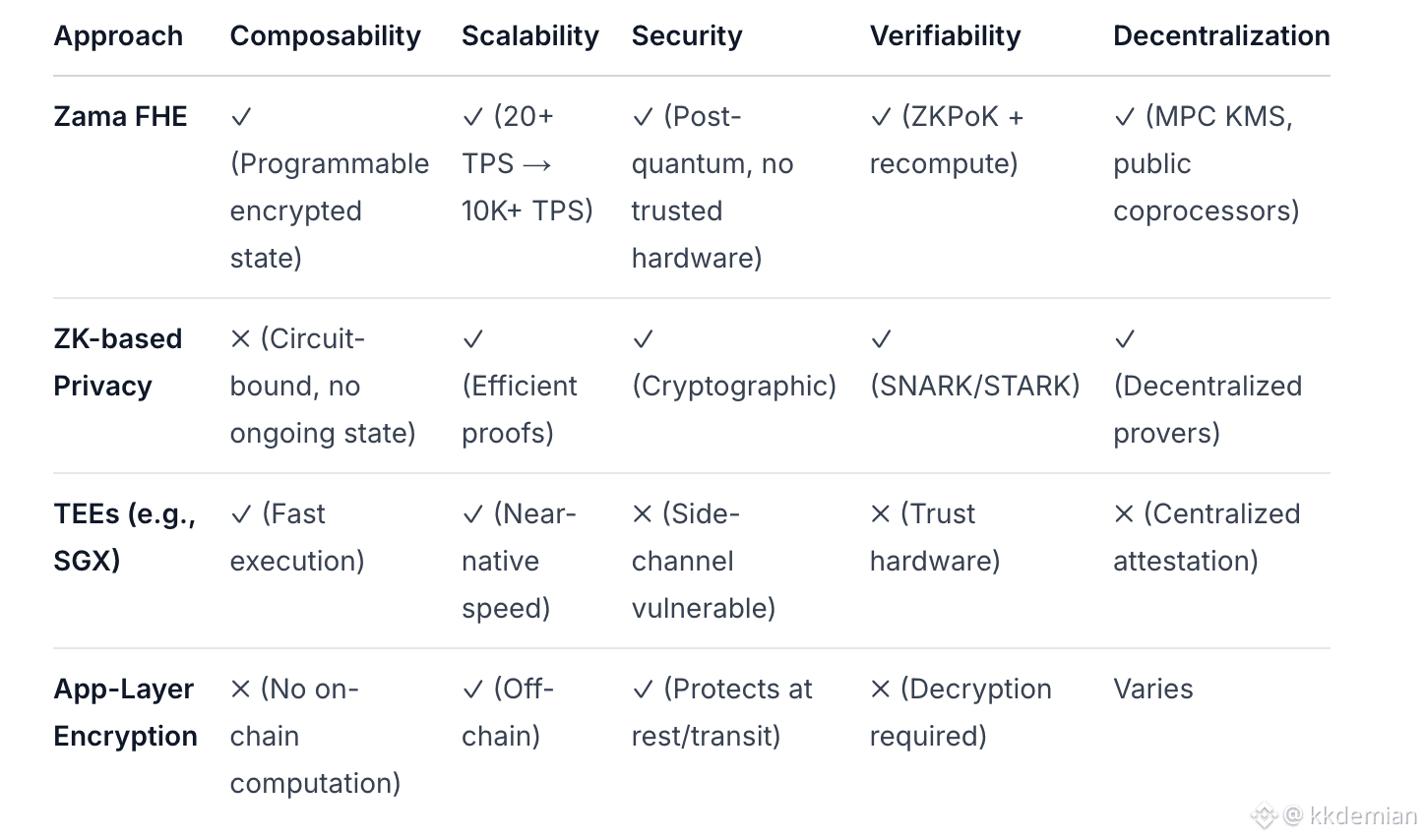Click the checkmark above "(Cryptographic)" text
This screenshot has height=840, width=1425.
pyautogui.click(x=643, y=340)
